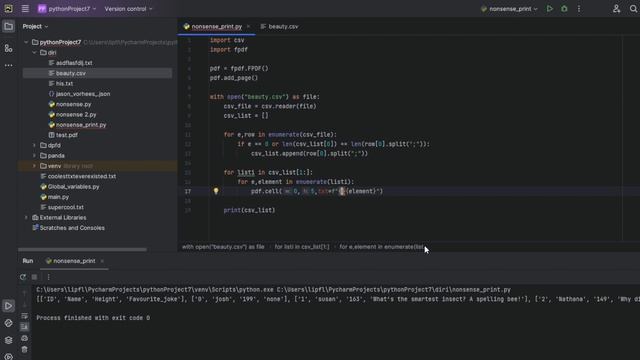The width and height of the screenshot is (640, 360).
Task: Click breadcrumb 'for listi in csv_list[1:]'
Action: tap(302, 247)
